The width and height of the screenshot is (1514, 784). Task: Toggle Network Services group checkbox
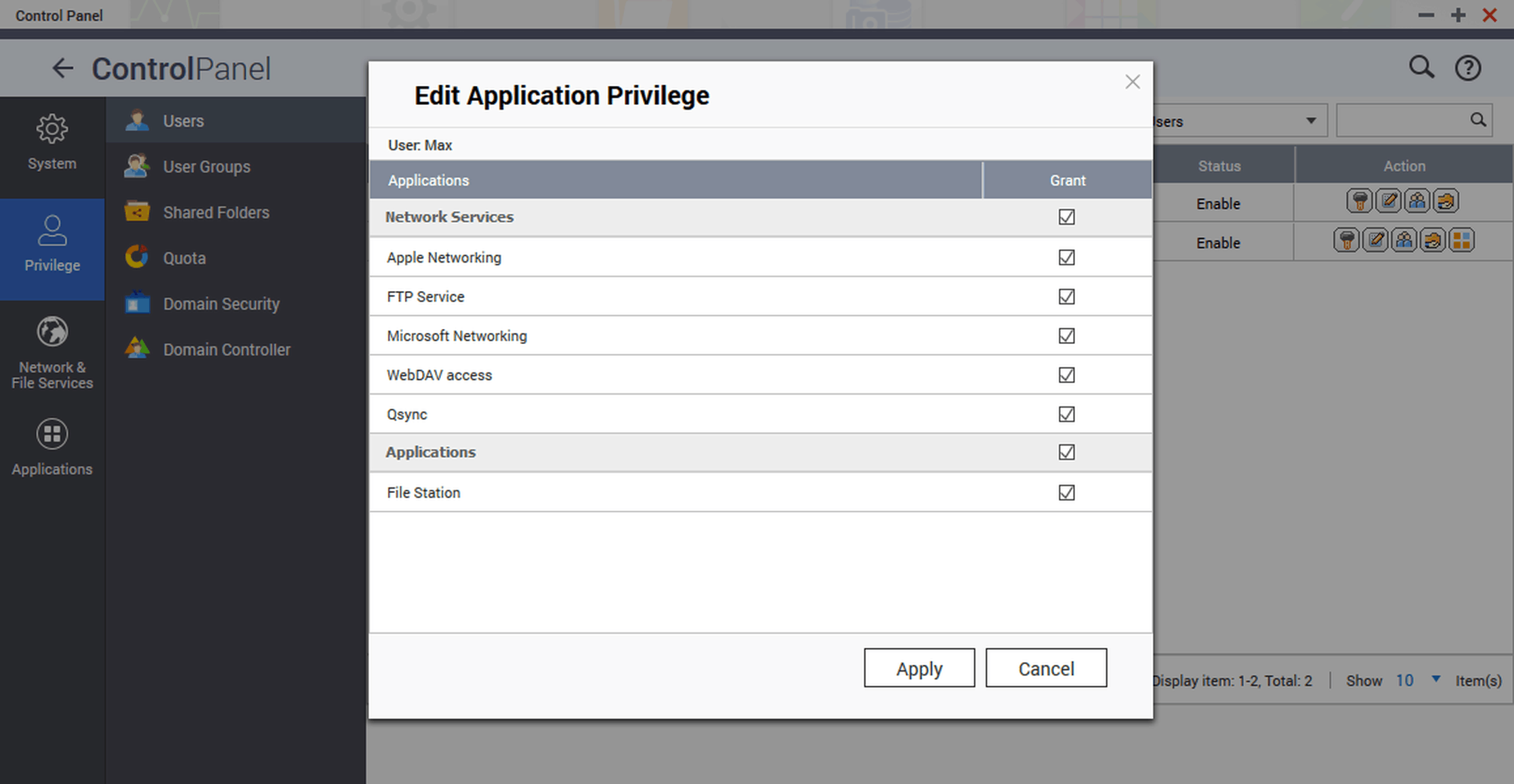click(1066, 217)
